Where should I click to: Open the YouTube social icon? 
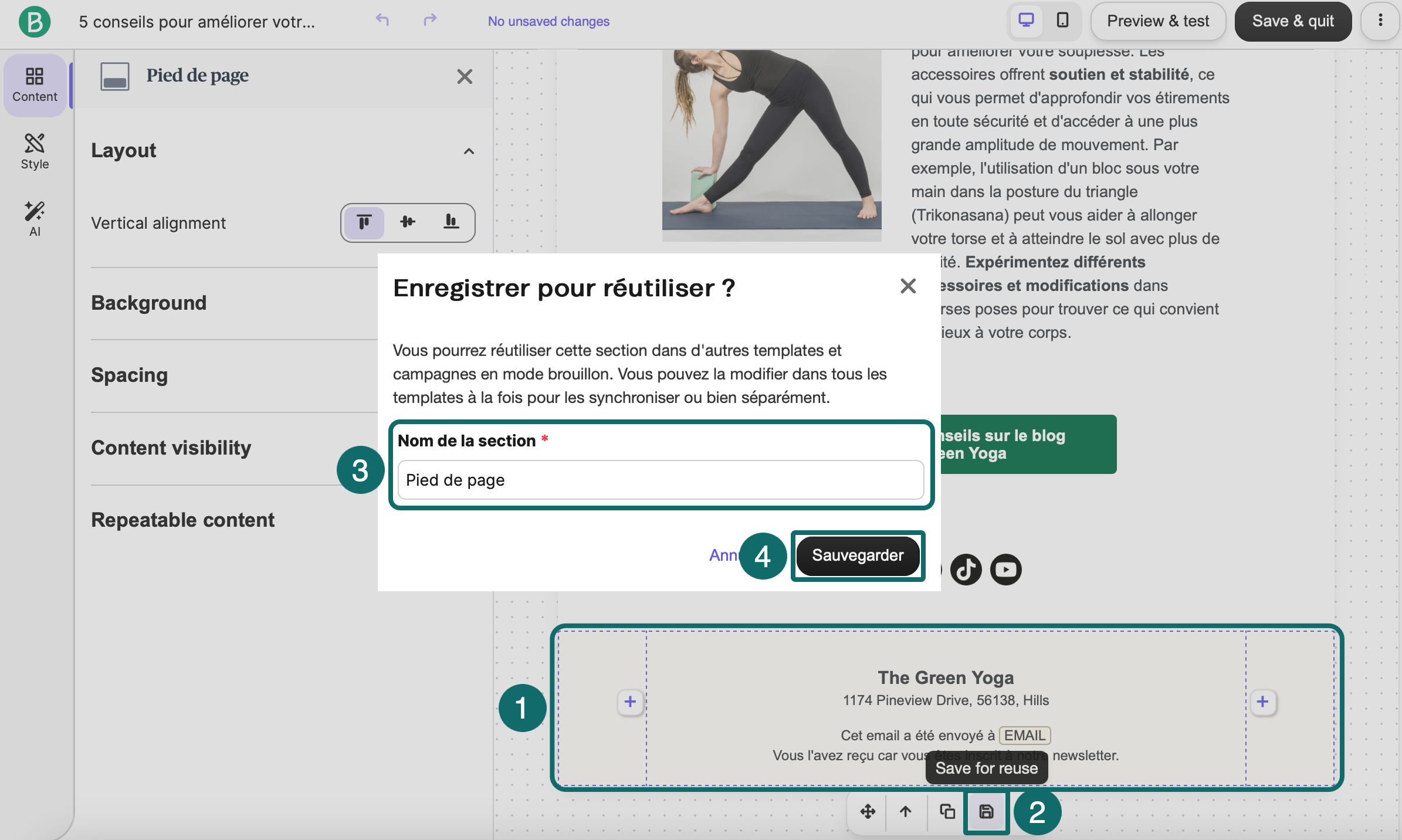coord(1006,570)
